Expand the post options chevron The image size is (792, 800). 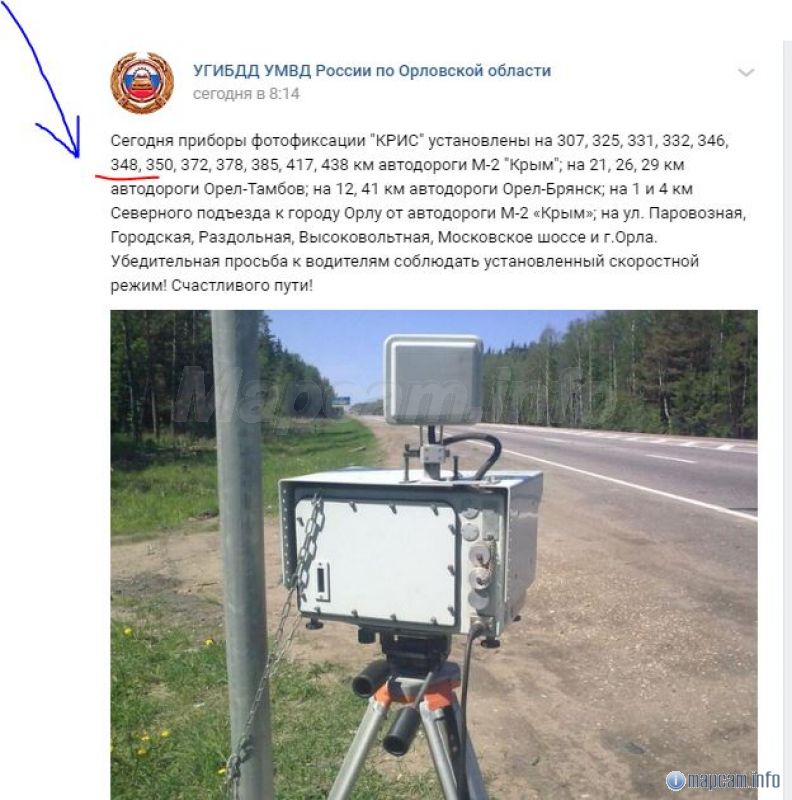746,72
